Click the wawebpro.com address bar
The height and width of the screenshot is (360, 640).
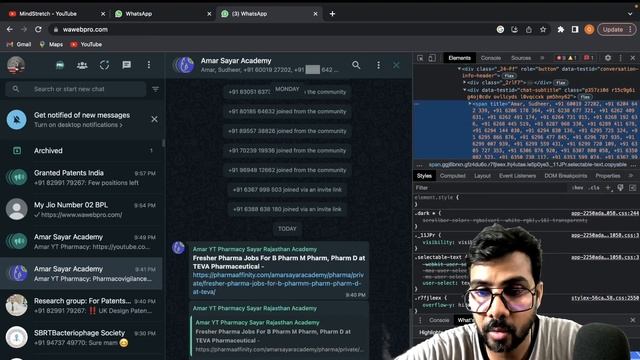pyautogui.click(x=269, y=29)
